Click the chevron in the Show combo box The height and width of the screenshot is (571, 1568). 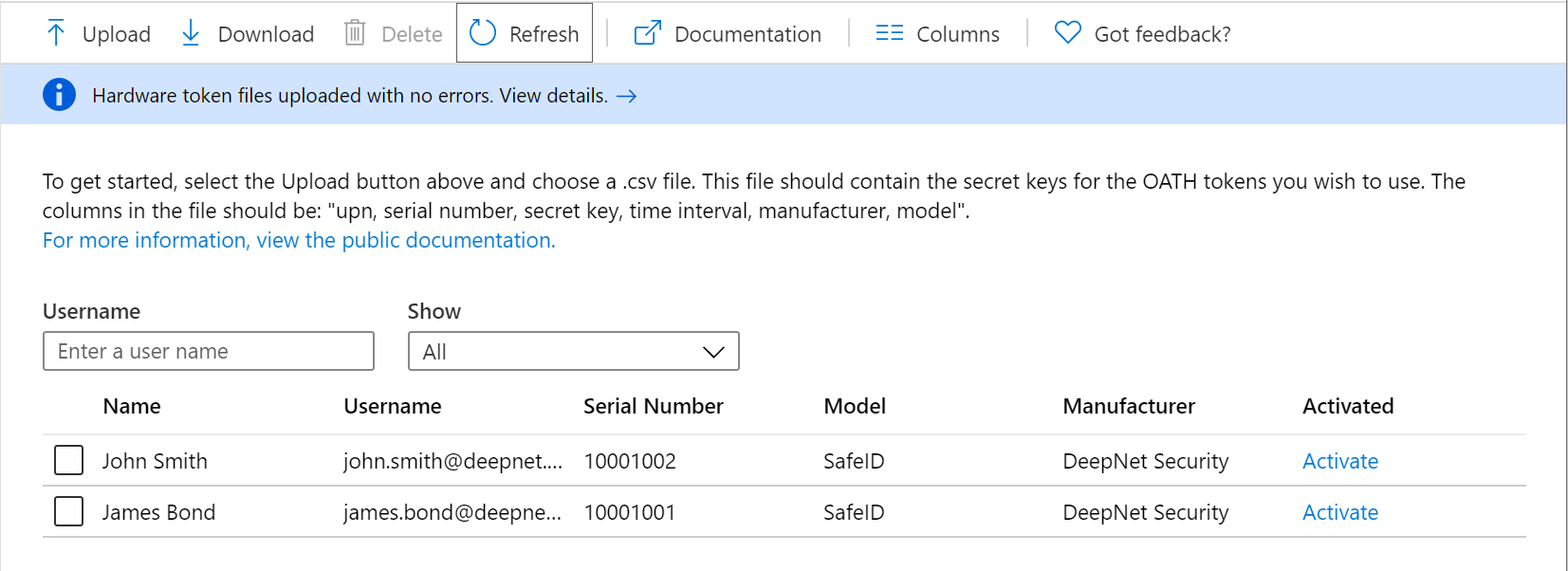[x=713, y=352]
